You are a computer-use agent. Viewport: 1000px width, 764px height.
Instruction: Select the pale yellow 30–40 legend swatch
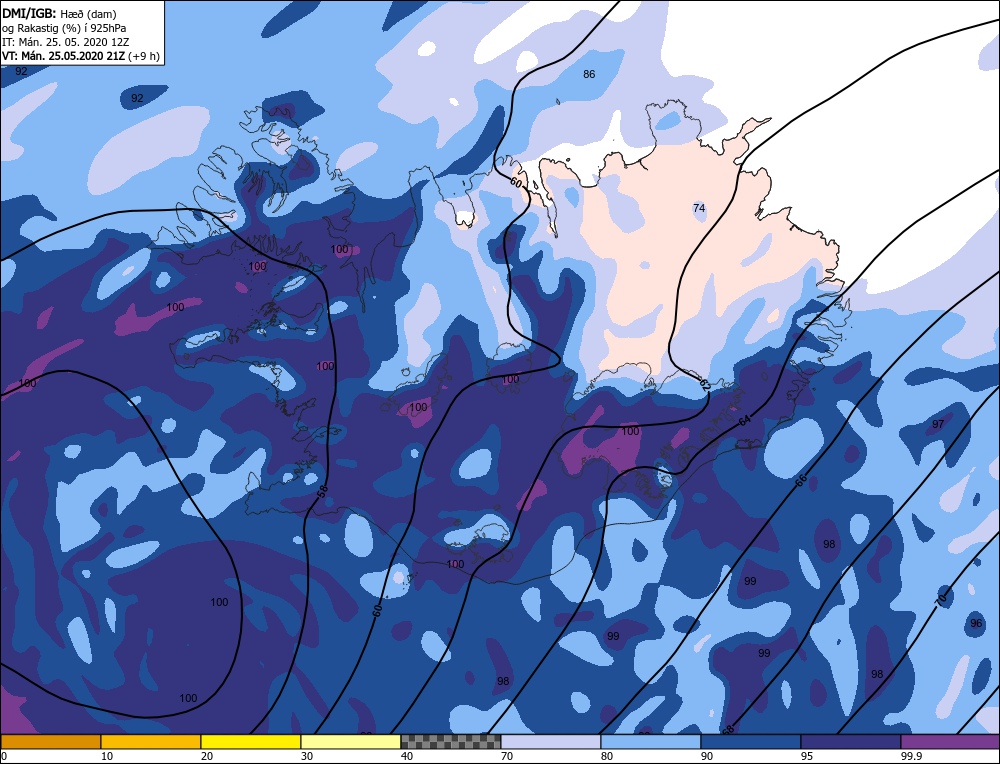click(351, 741)
